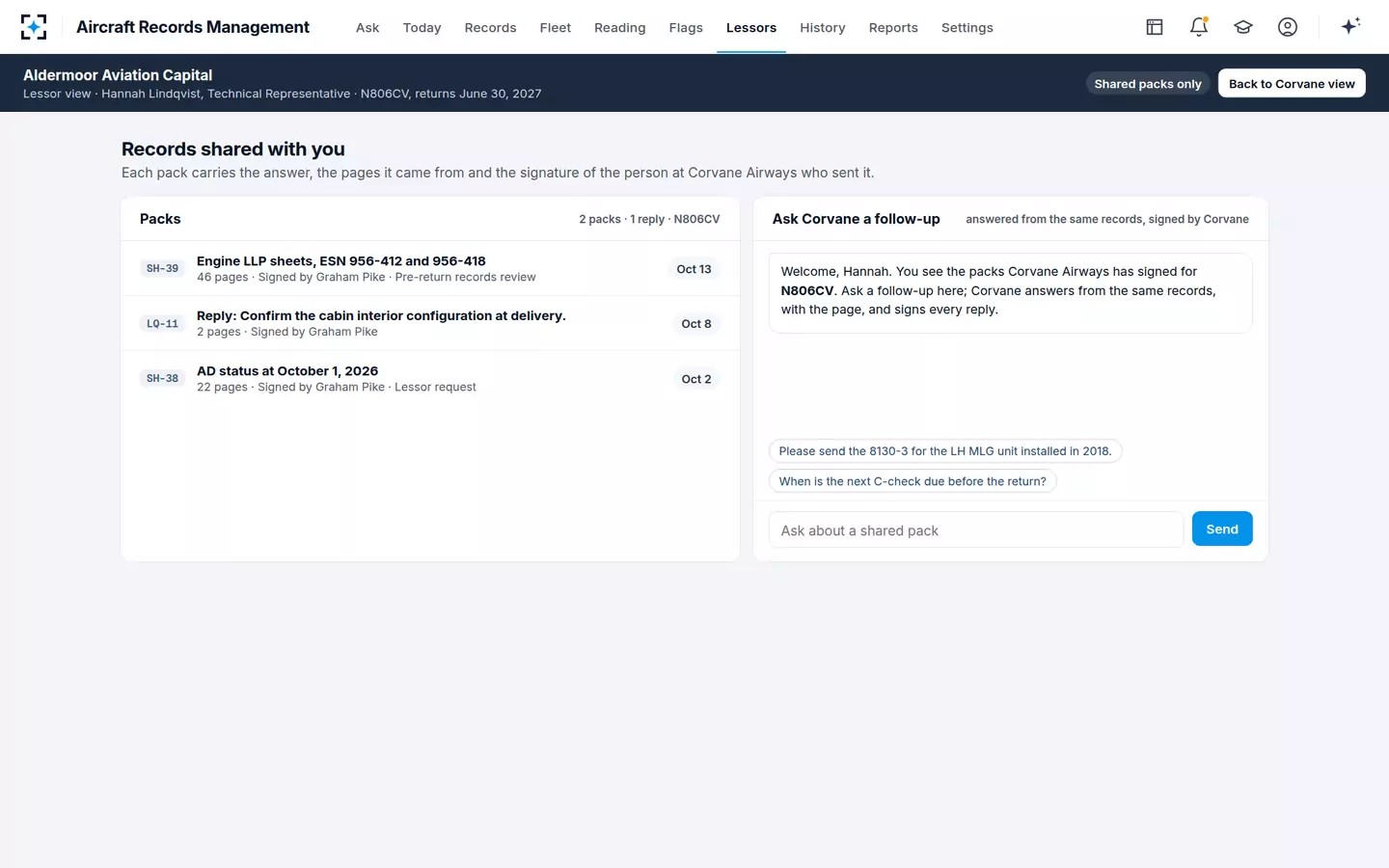Choose the 8130-3 LH MLG suggestion
The width and height of the screenshot is (1389, 868).
click(945, 450)
